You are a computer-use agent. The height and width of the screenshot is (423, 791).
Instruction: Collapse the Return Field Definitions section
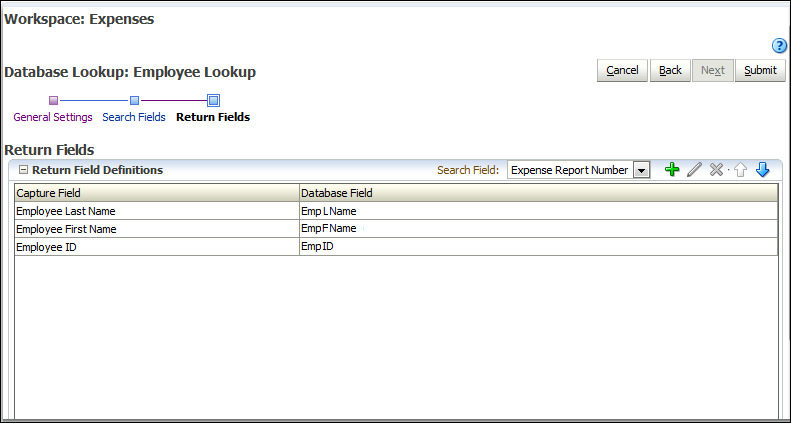(23, 170)
